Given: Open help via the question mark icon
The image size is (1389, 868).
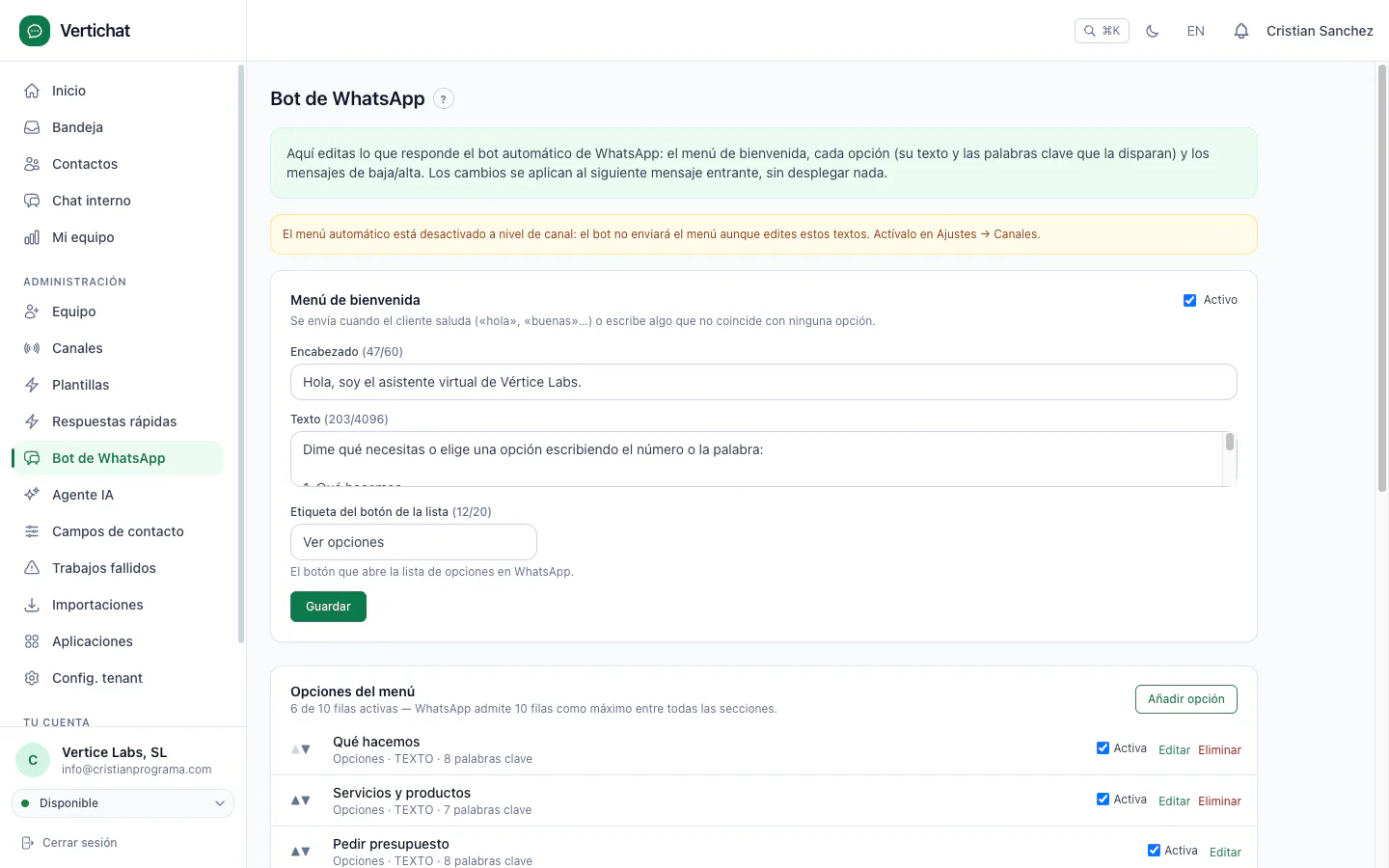Looking at the screenshot, I should pos(444,98).
